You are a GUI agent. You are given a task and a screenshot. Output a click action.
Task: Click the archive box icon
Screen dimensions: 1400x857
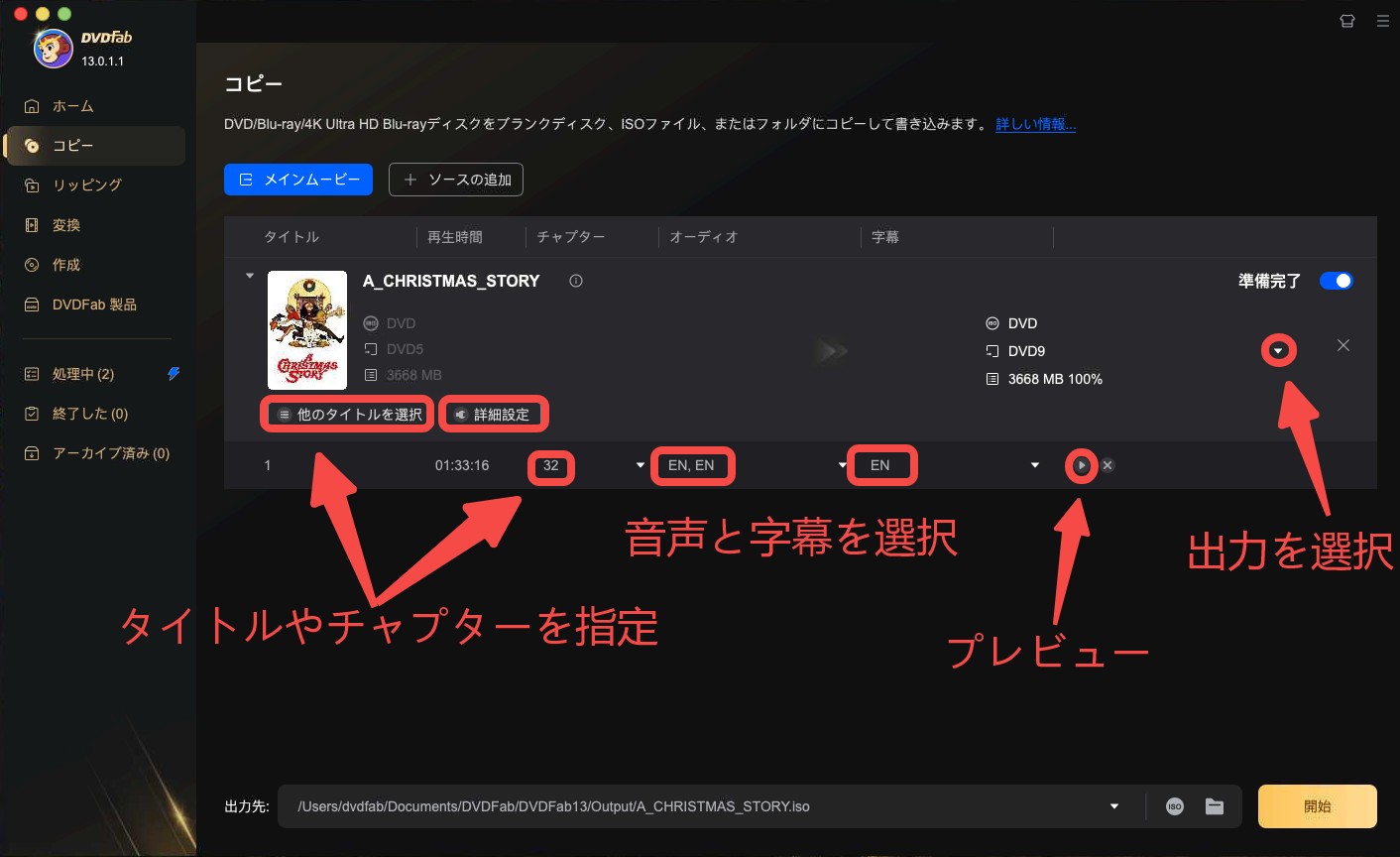coord(32,453)
